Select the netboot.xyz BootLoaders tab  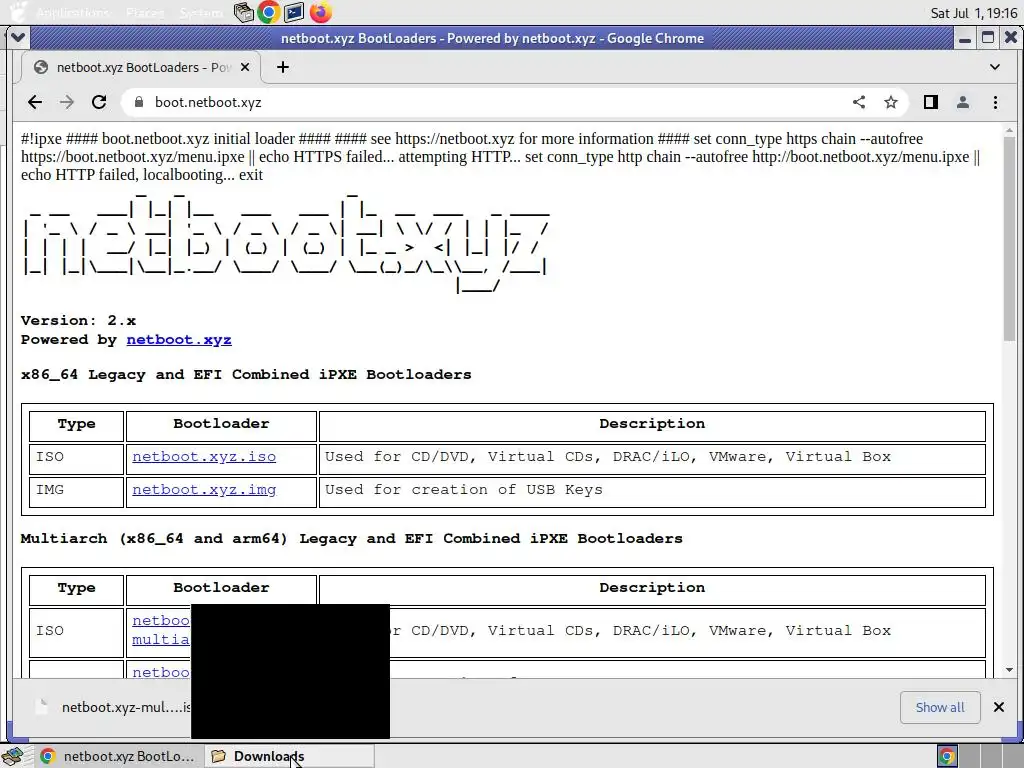141,67
